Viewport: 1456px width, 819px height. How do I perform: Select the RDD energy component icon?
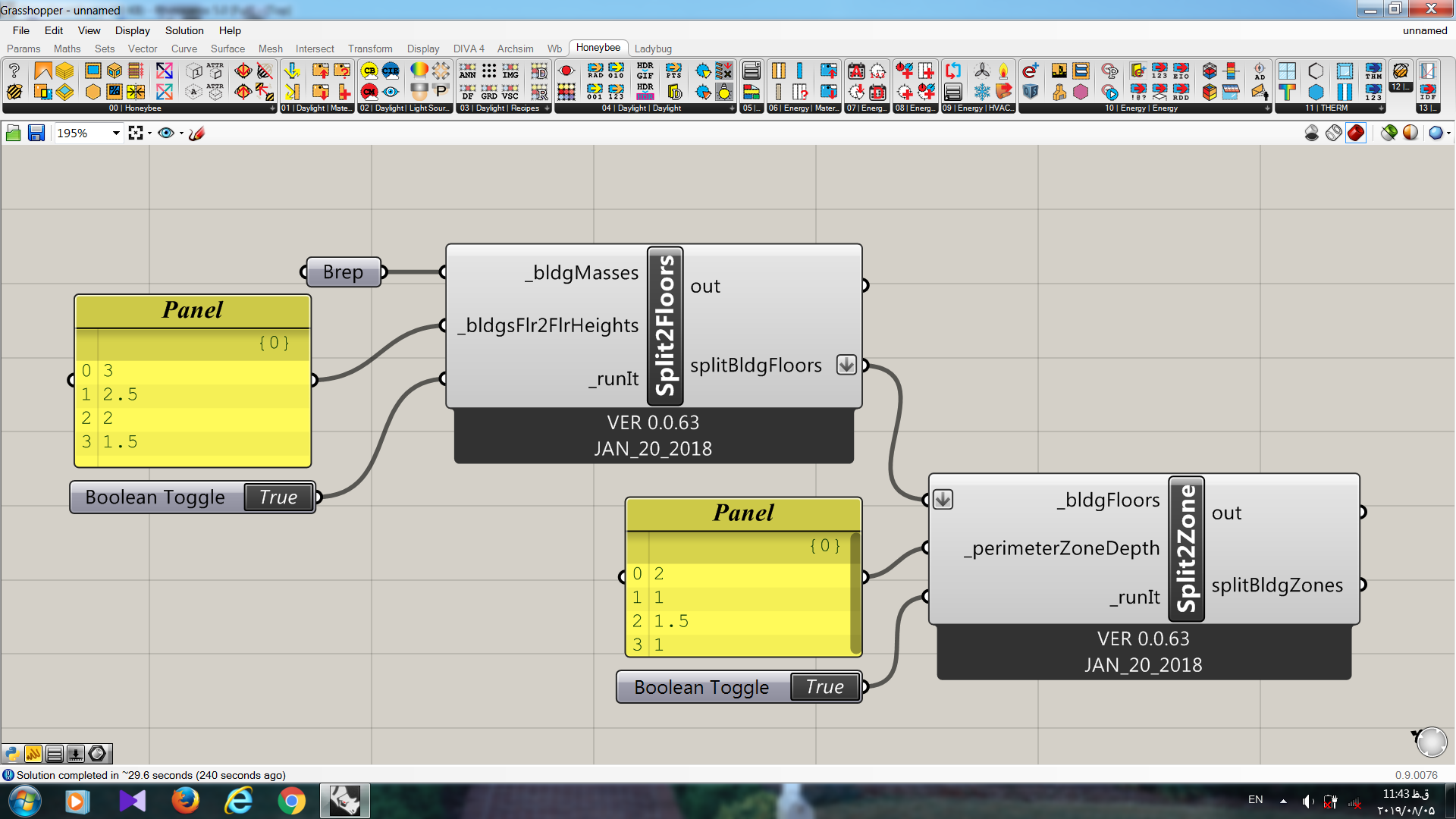pyautogui.click(x=1181, y=92)
